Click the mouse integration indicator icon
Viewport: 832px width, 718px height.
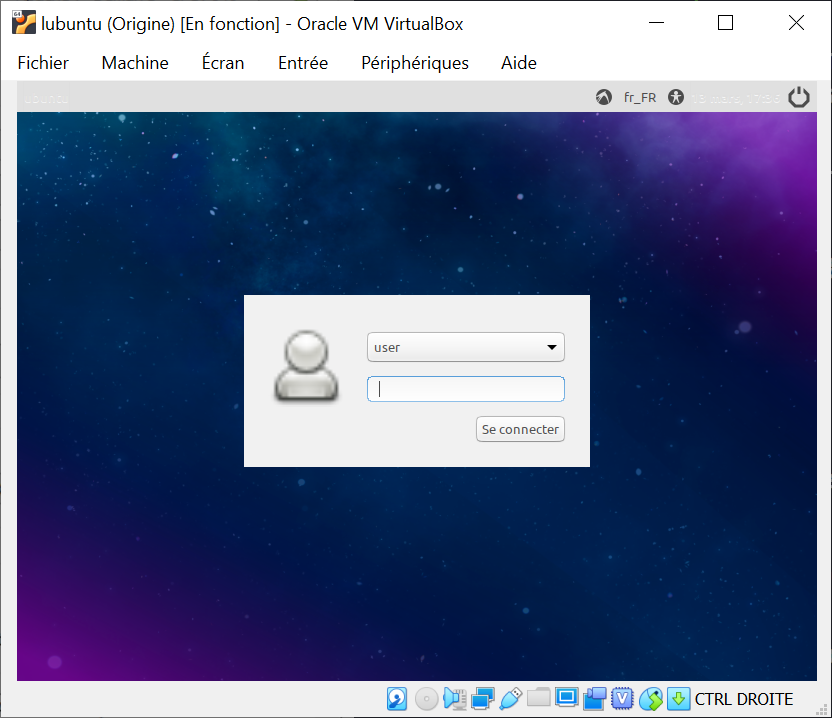(x=651, y=699)
